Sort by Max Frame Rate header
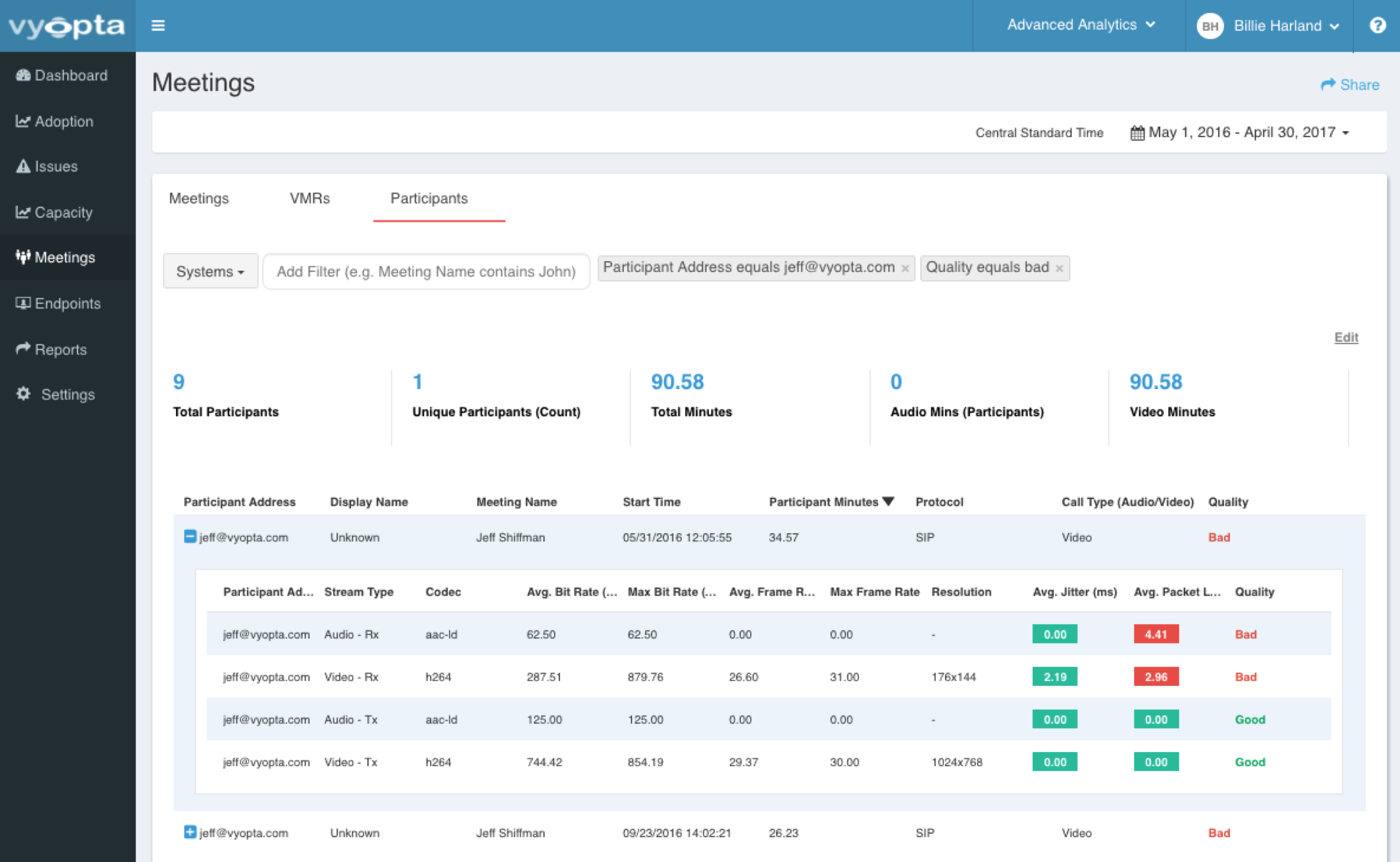 tap(875, 592)
